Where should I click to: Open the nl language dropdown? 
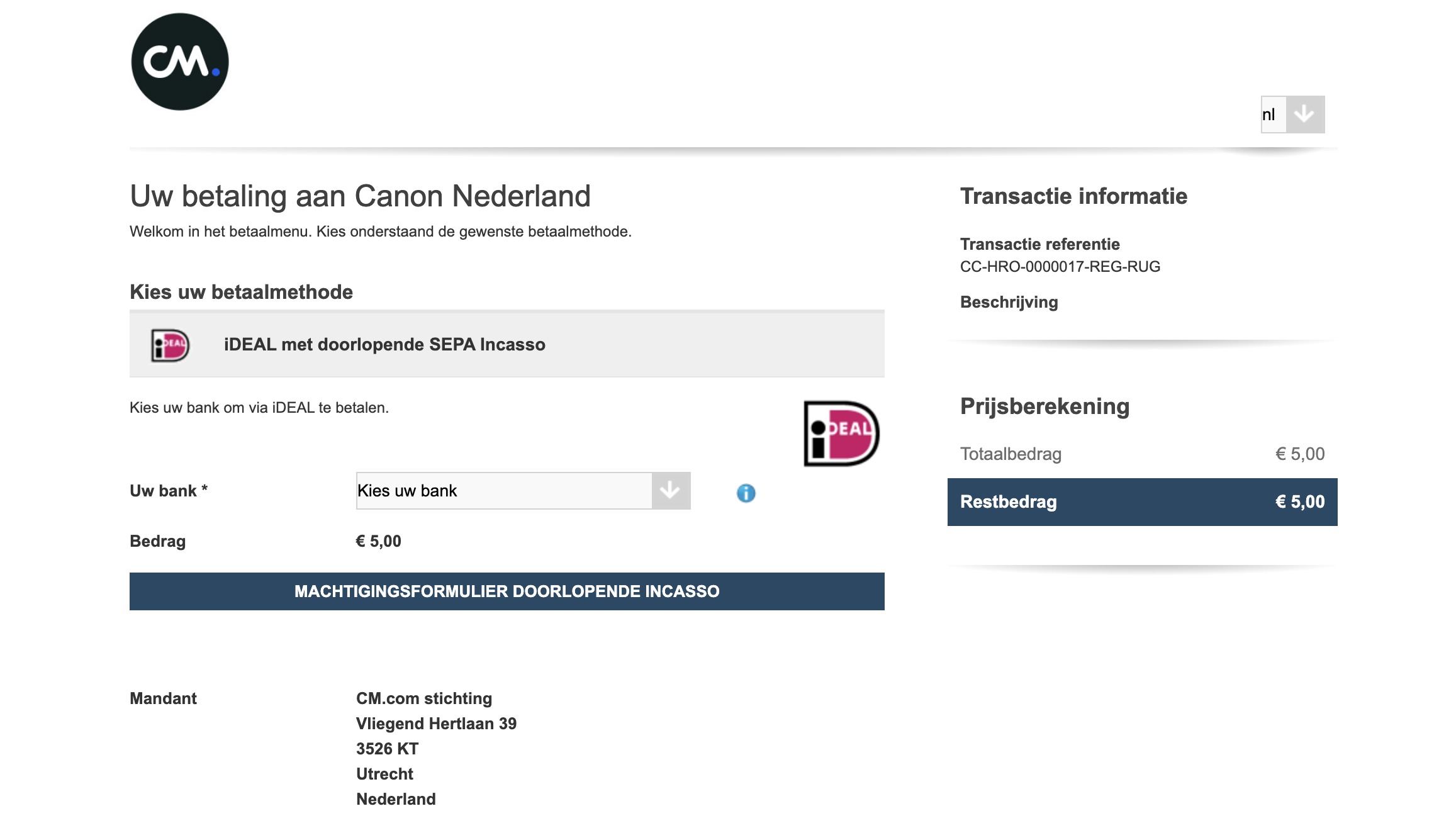tap(1270, 115)
